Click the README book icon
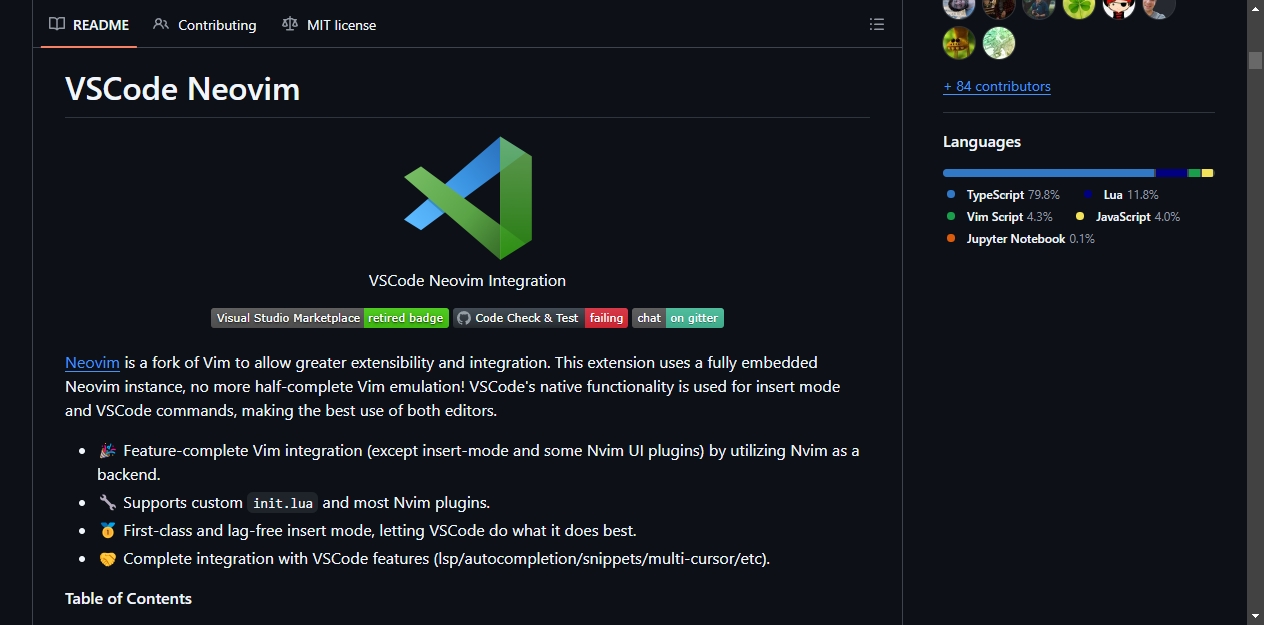The image size is (1264, 625). pyautogui.click(x=57, y=24)
